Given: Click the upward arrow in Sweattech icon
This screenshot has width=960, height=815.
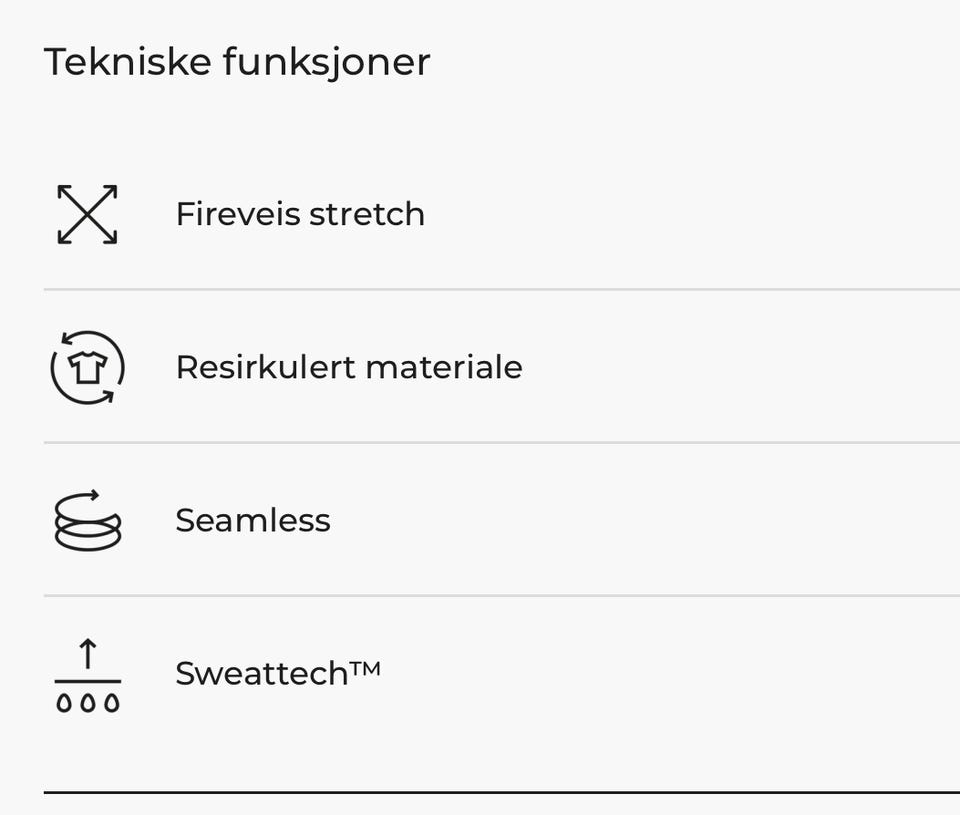Looking at the screenshot, I should (88, 654).
